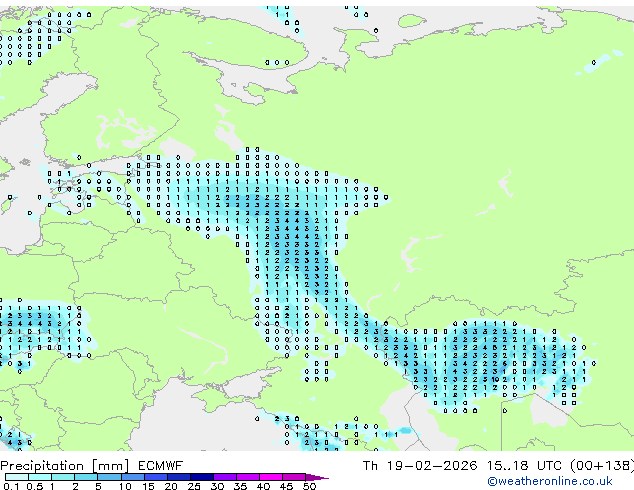The image size is (634, 490).
Task: Click the 20–25 mm dark blue swatch
Action: 179,477
